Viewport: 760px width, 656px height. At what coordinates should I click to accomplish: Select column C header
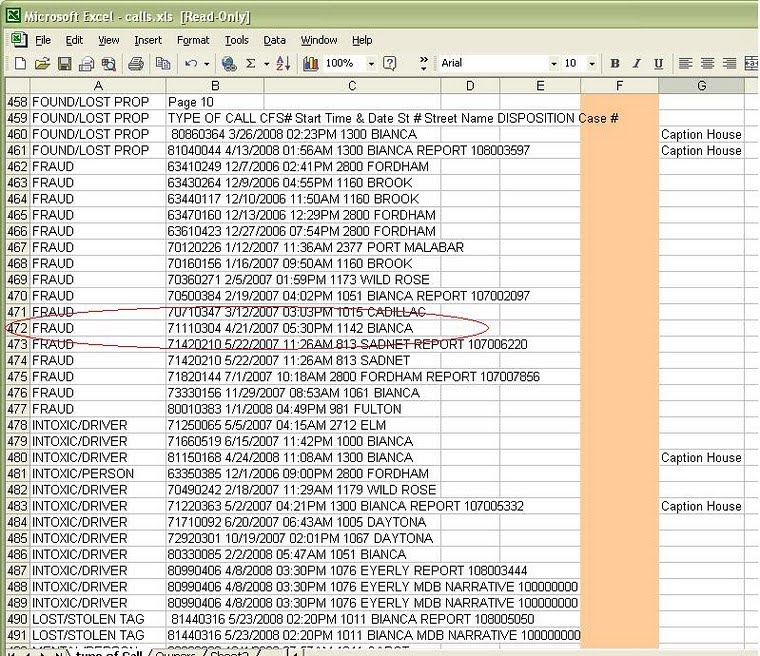point(352,86)
